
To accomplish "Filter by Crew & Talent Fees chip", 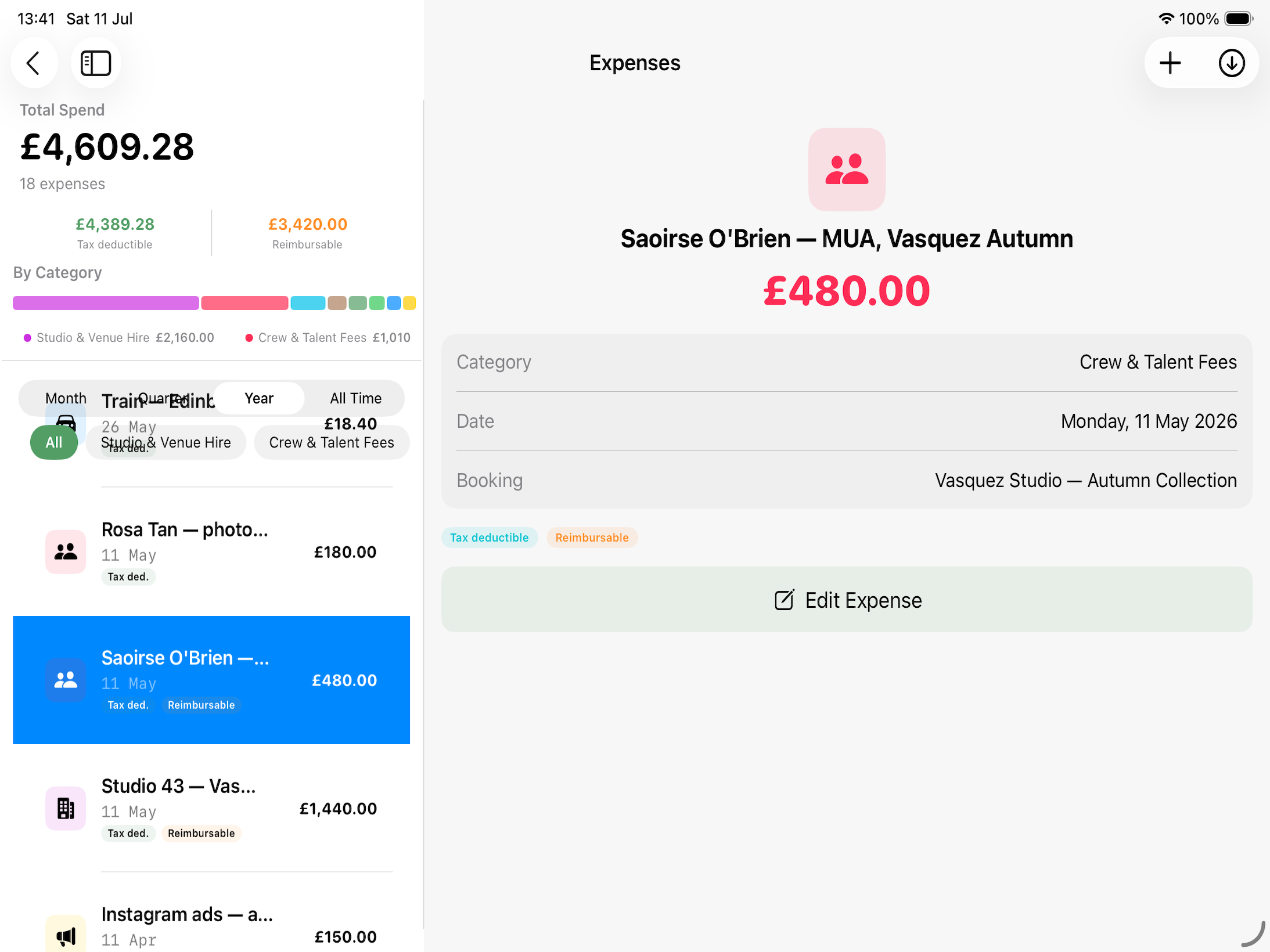I will pyautogui.click(x=332, y=442).
